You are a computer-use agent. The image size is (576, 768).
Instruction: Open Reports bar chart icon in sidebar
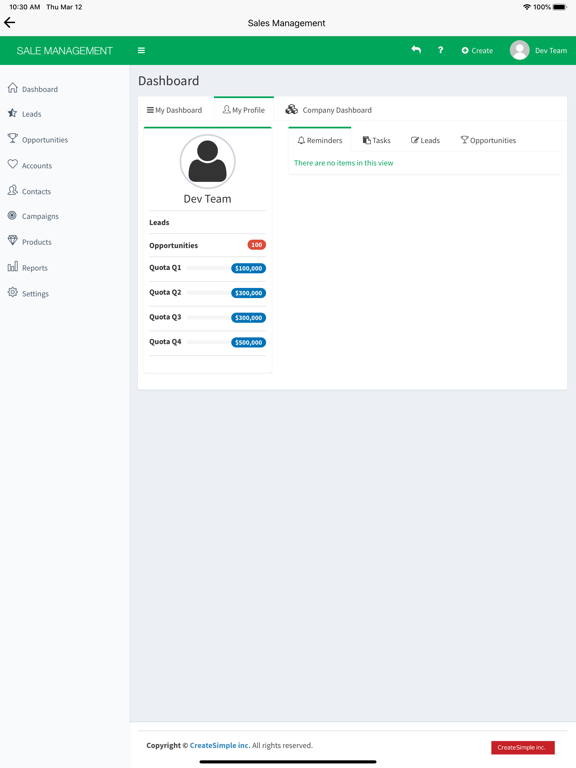point(13,266)
